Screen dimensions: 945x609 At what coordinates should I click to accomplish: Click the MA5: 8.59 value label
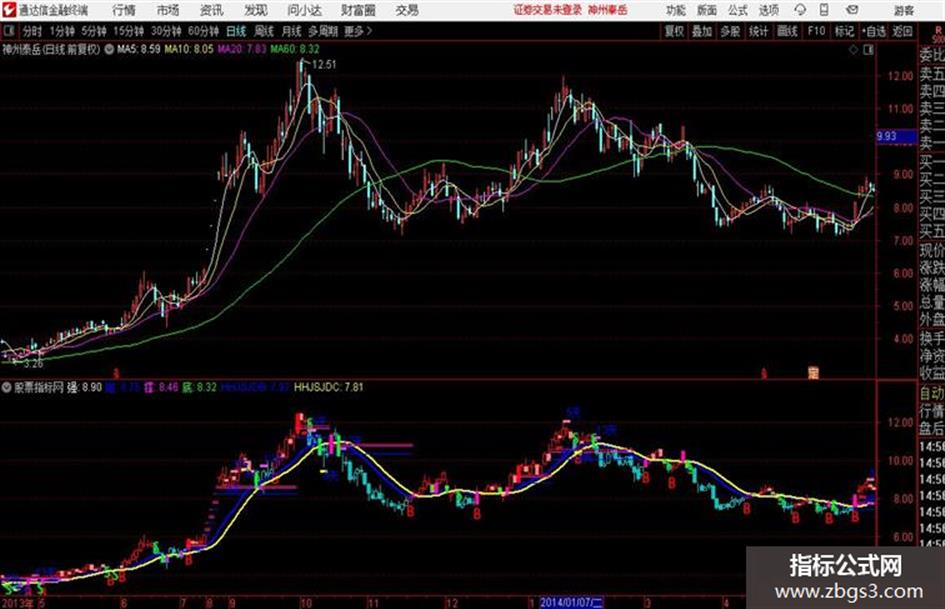click(139, 49)
